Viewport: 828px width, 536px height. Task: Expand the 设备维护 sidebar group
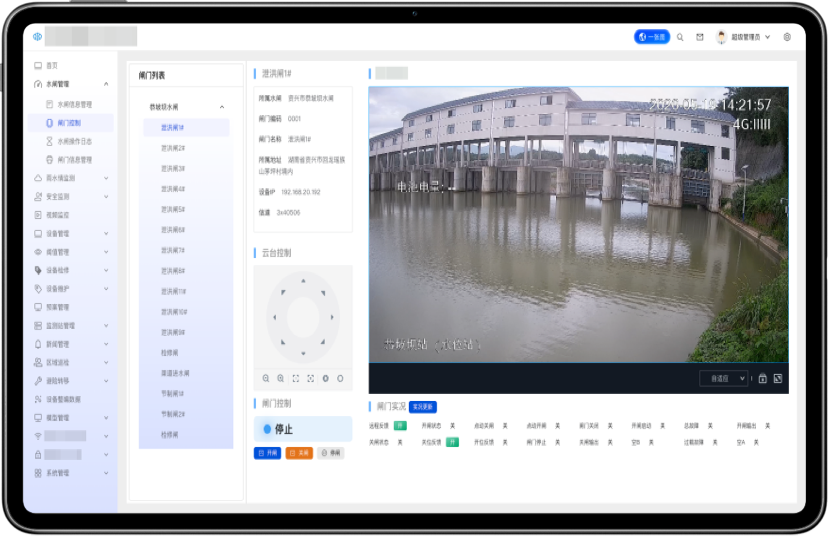tap(70, 289)
